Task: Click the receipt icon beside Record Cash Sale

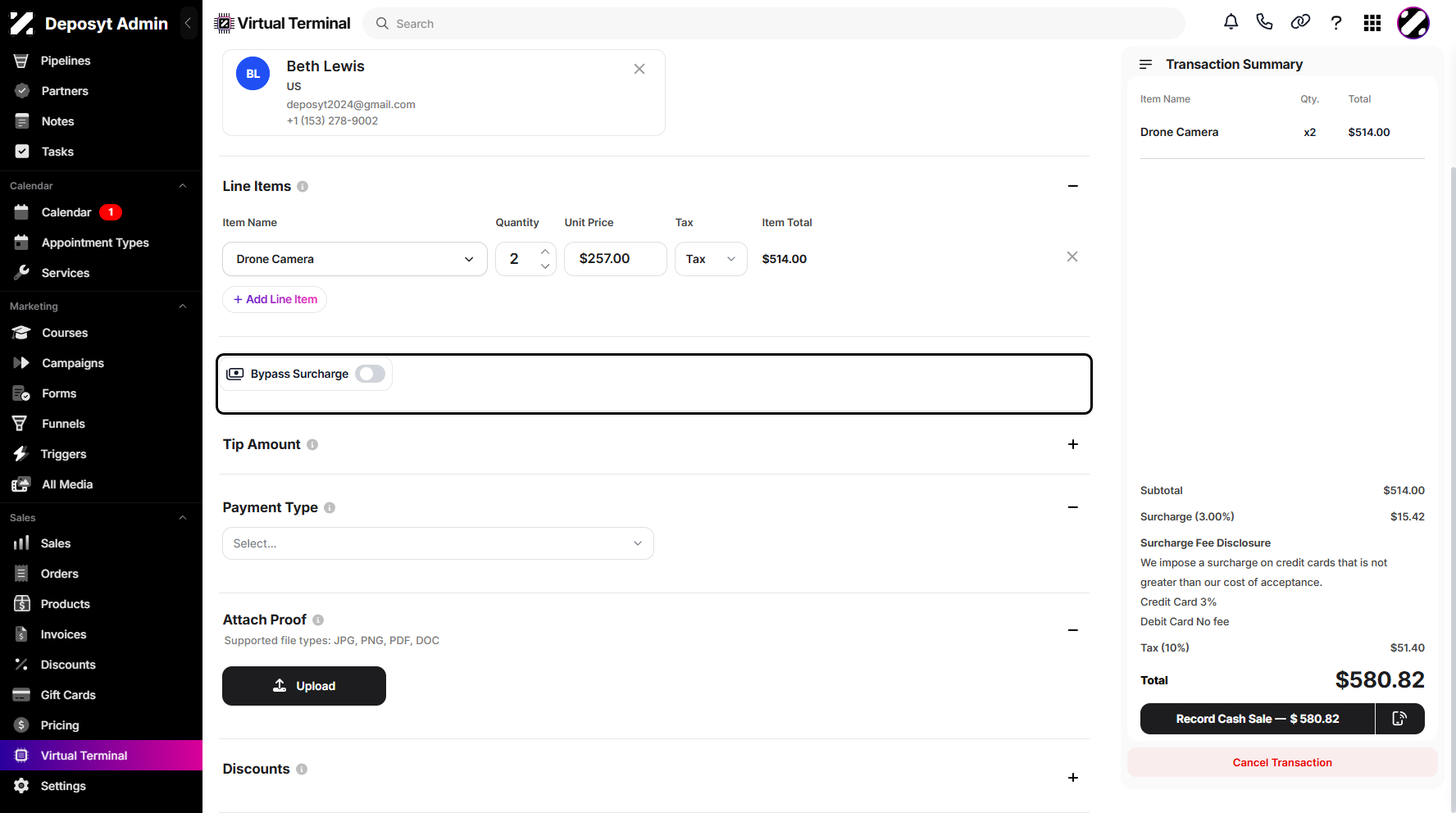Action: point(1400,719)
